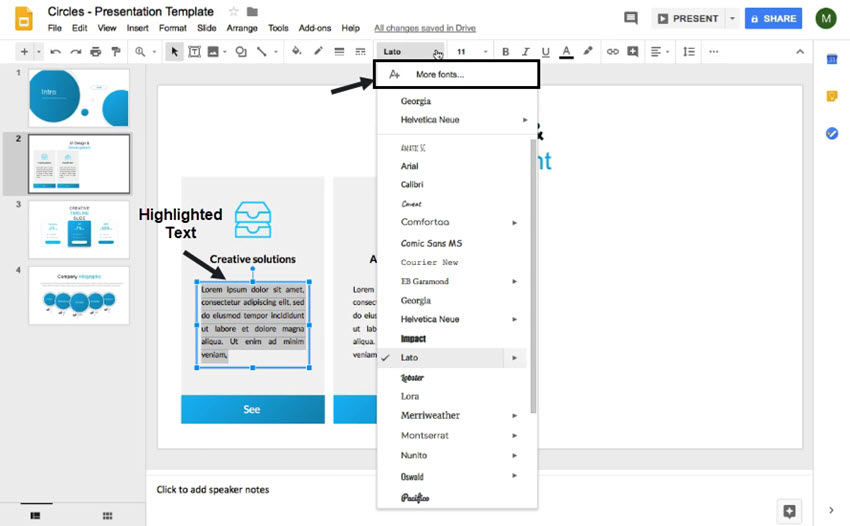
Task: Click the Google Slides home logo
Action: pos(23,18)
